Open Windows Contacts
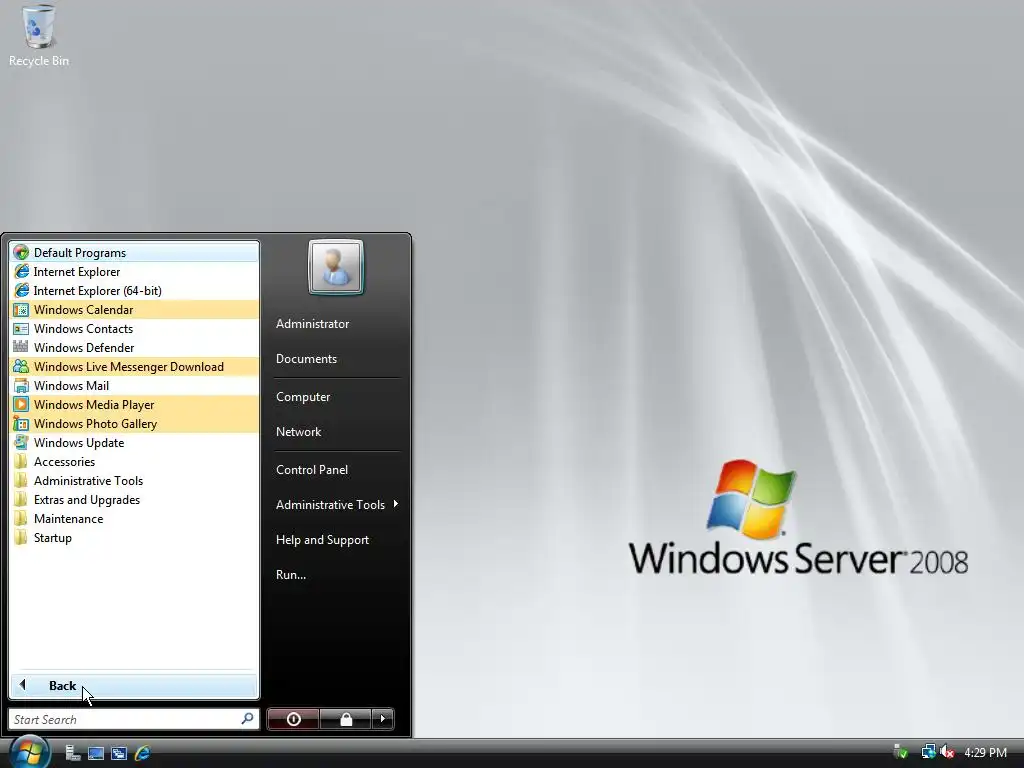 pyautogui.click(x=135, y=328)
